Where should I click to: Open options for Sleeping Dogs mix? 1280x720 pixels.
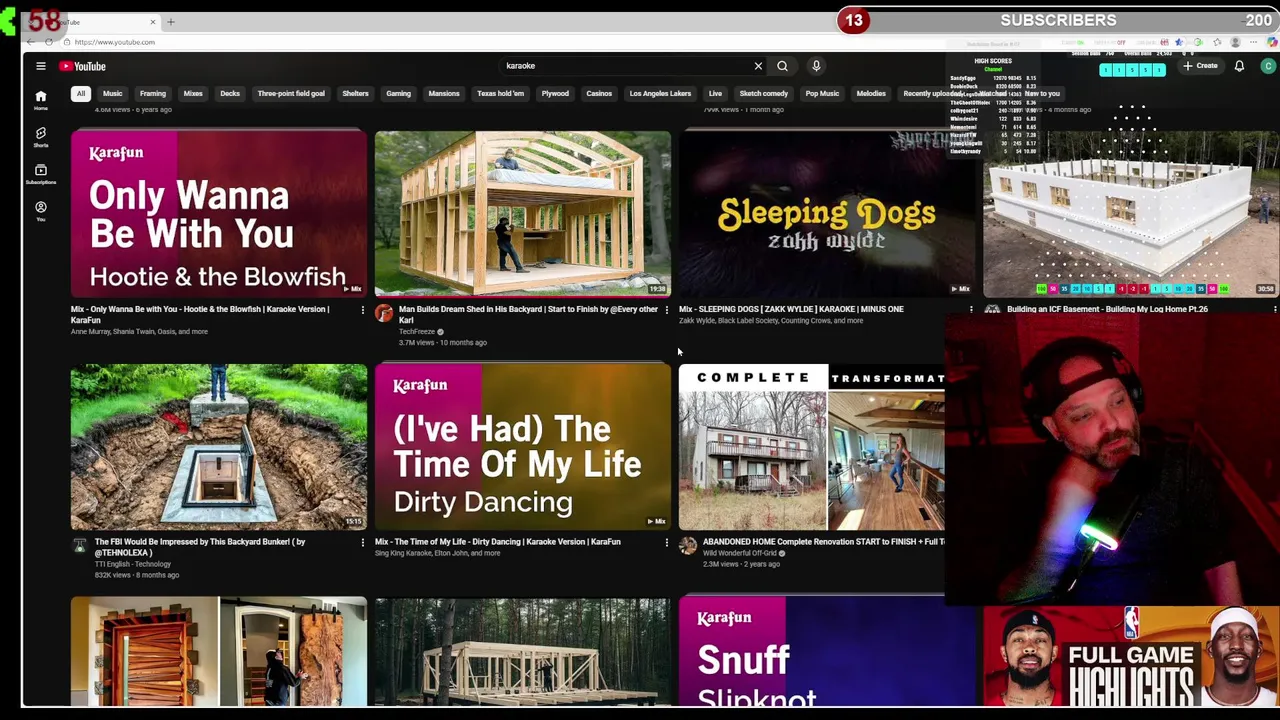971,310
